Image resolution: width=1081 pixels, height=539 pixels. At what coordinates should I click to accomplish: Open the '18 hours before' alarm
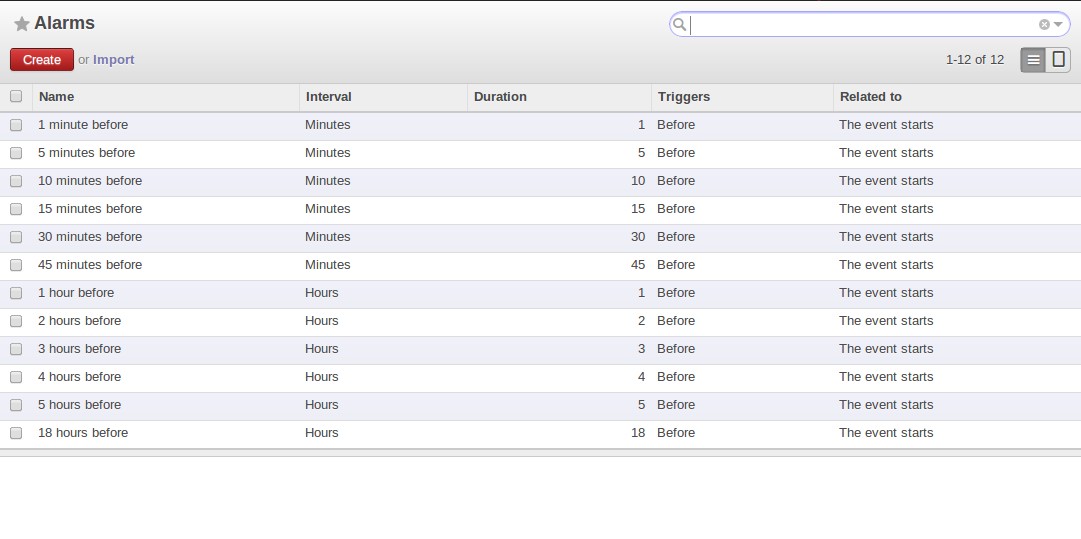click(83, 433)
